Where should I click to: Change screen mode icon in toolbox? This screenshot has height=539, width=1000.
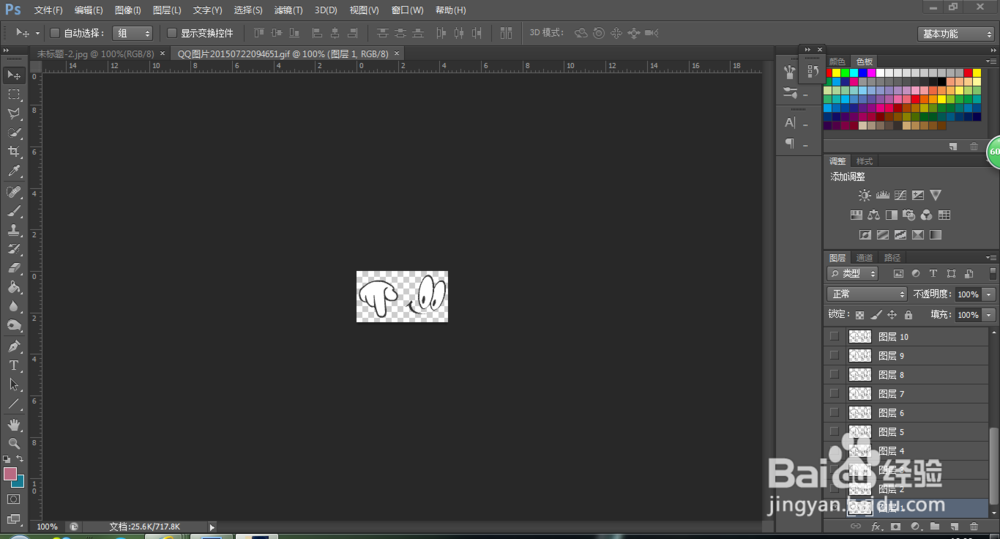(x=13, y=519)
